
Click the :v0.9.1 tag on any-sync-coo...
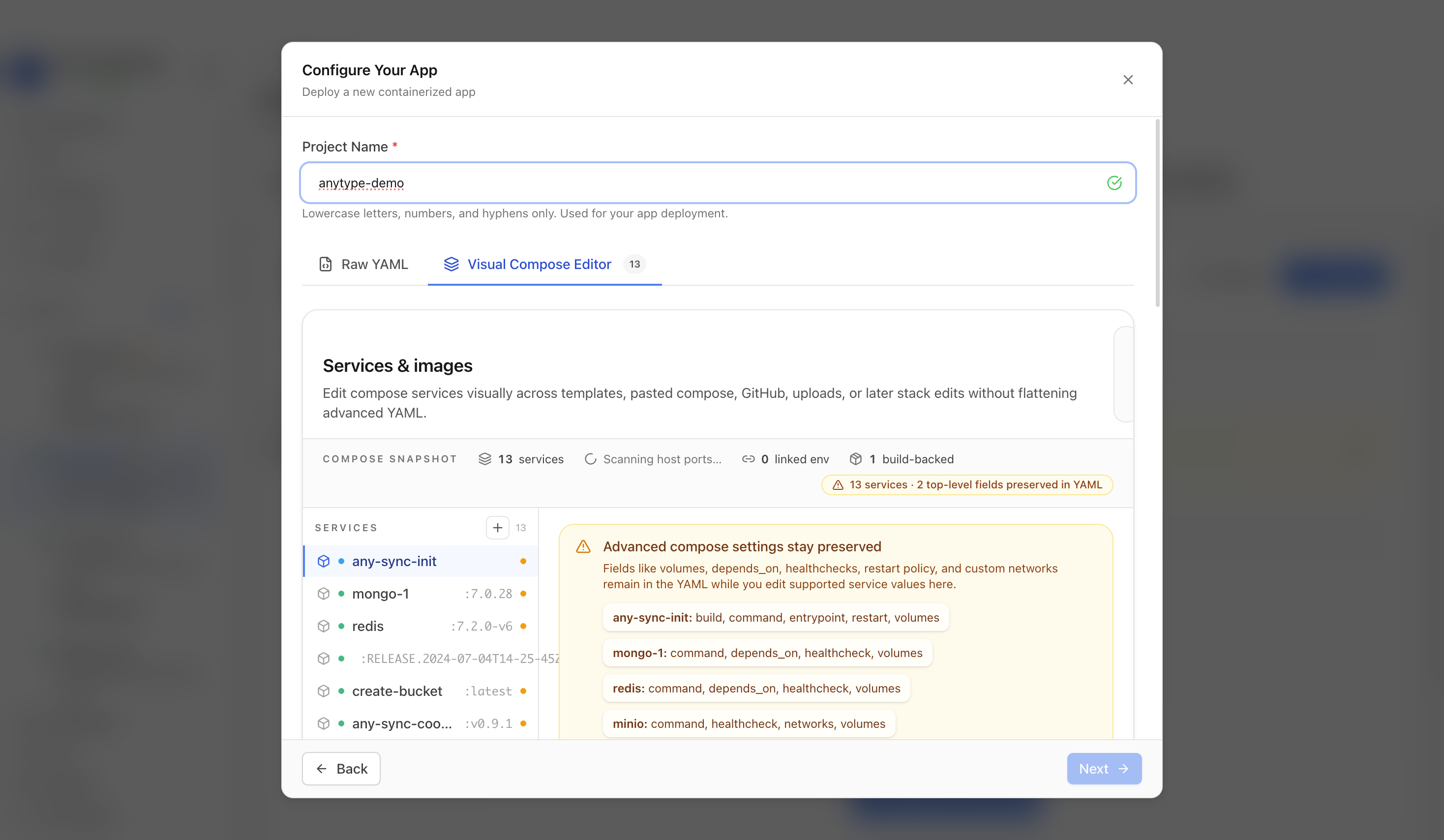pyautogui.click(x=488, y=723)
